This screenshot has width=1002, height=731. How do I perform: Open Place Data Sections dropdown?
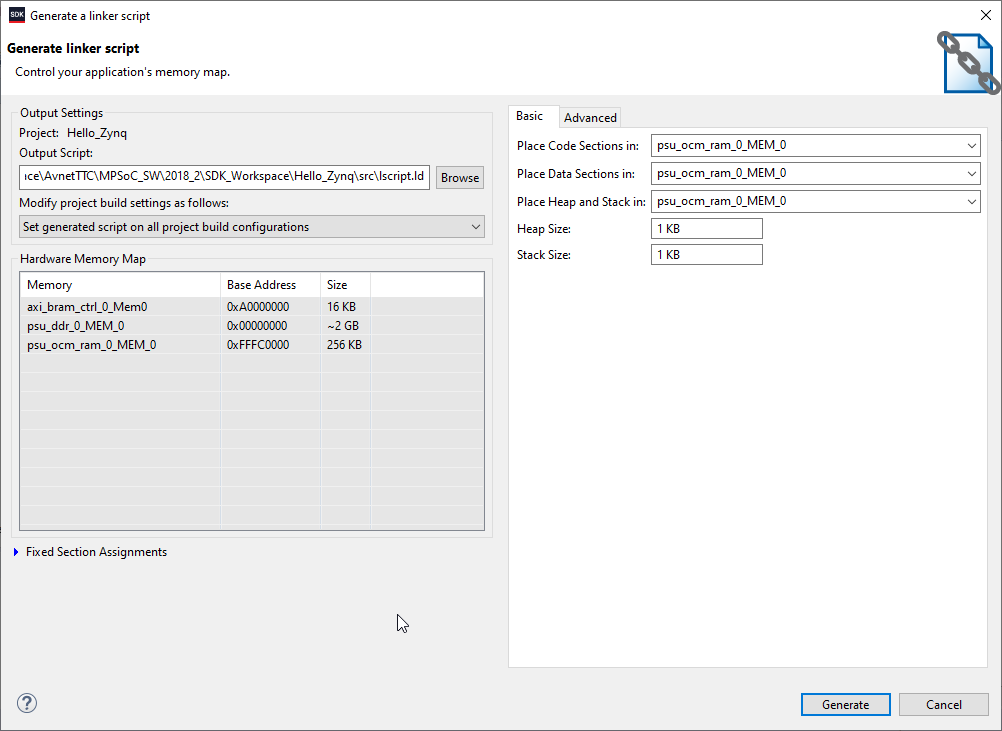[816, 174]
